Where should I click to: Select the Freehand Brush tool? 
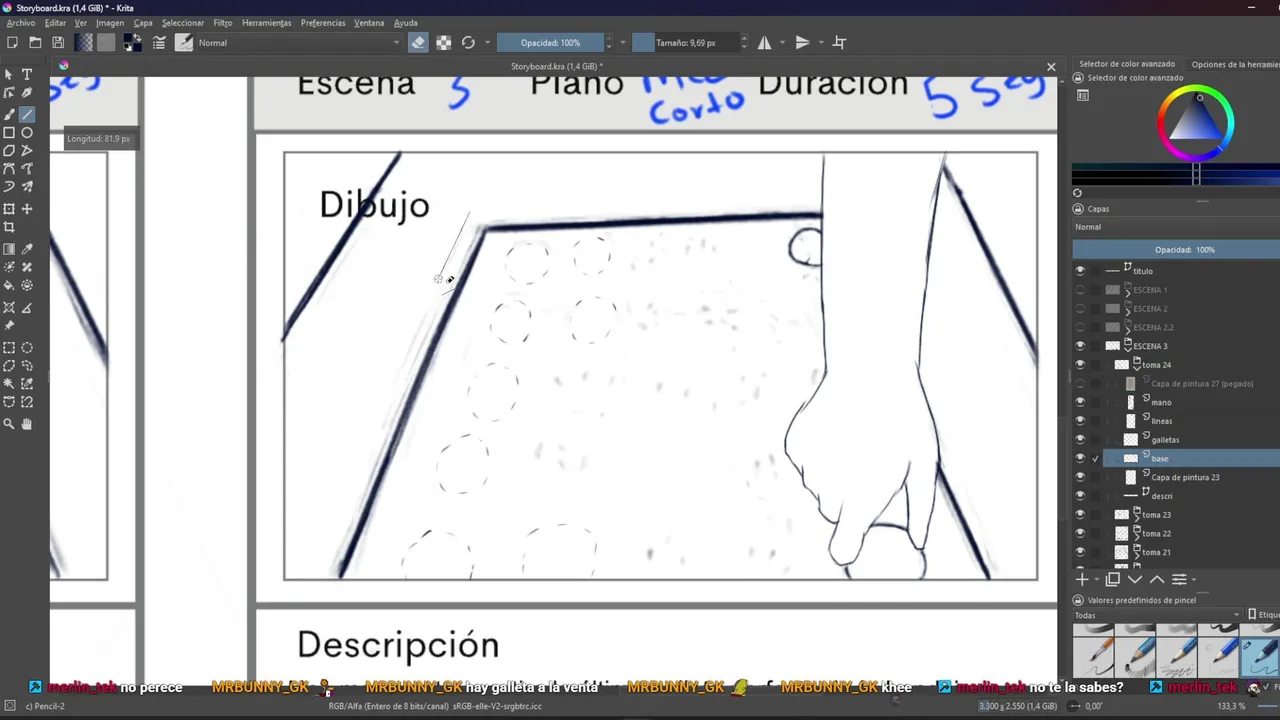click(x=9, y=114)
